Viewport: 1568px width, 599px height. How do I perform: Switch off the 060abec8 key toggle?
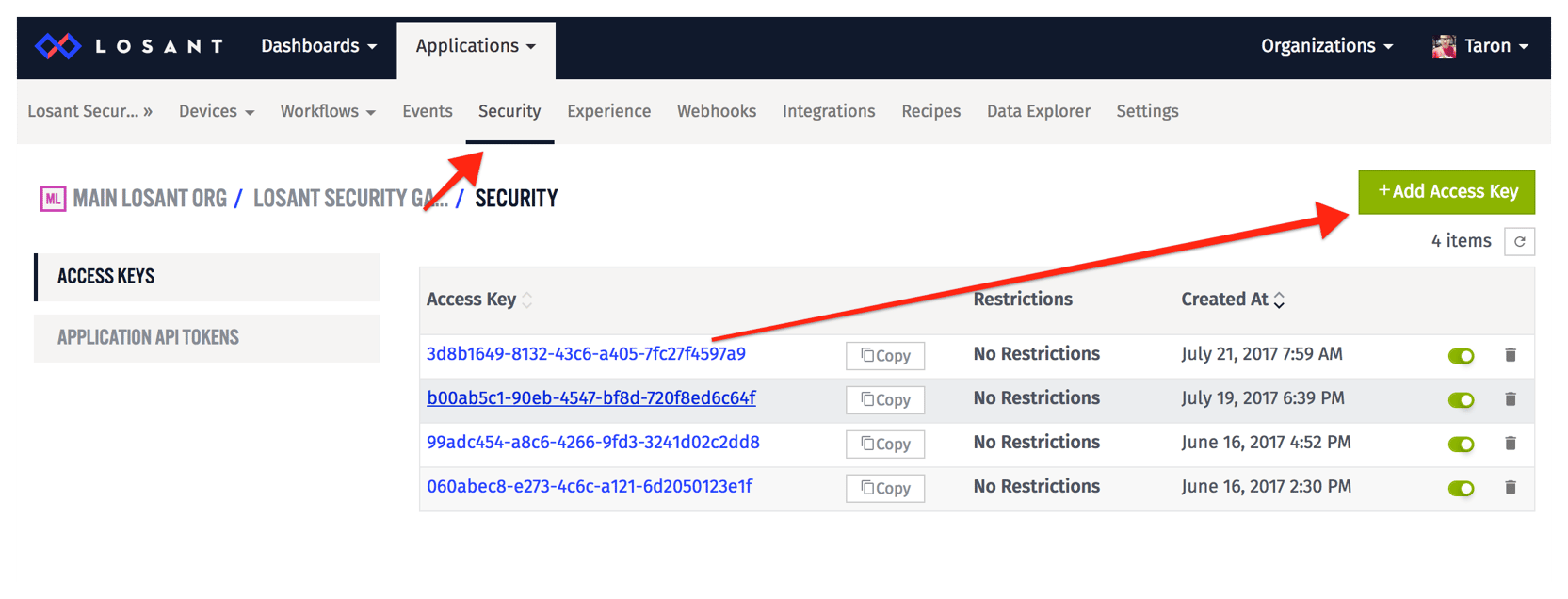(1461, 489)
